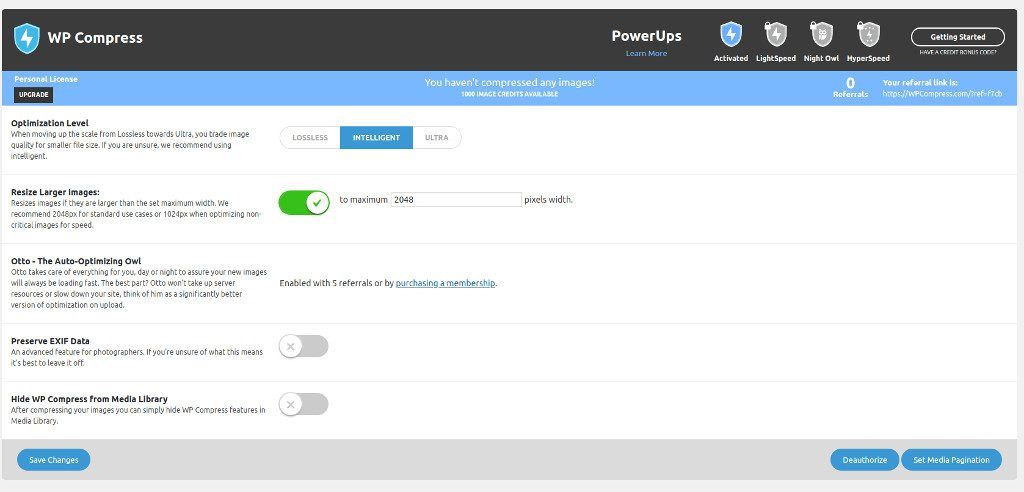Click the maximum pixels width field
The height and width of the screenshot is (492, 1024).
pos(456,200)
